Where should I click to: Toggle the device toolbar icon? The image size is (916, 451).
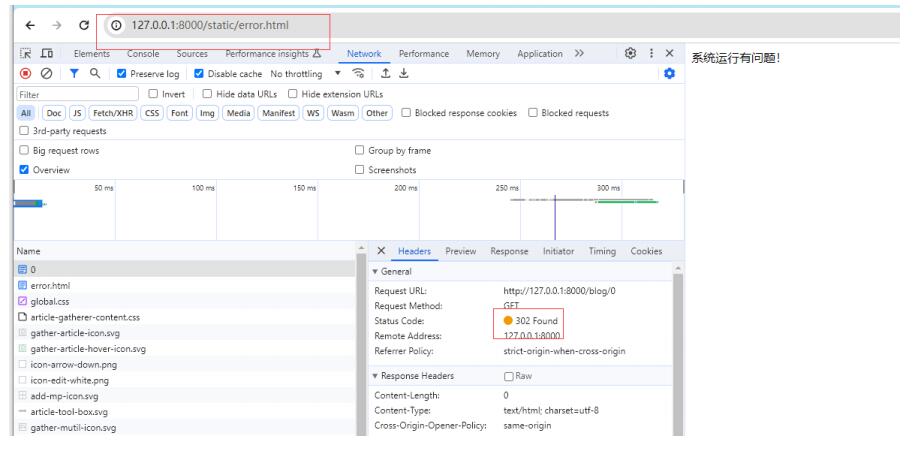46,53
